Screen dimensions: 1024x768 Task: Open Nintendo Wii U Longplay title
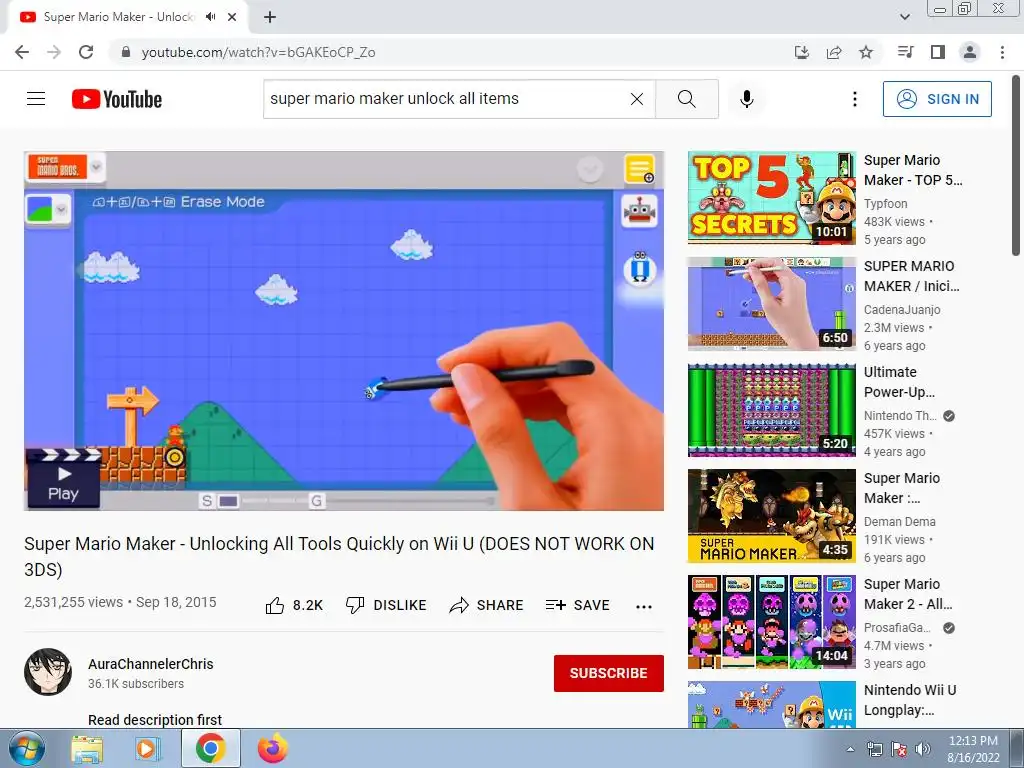(910, 700)
